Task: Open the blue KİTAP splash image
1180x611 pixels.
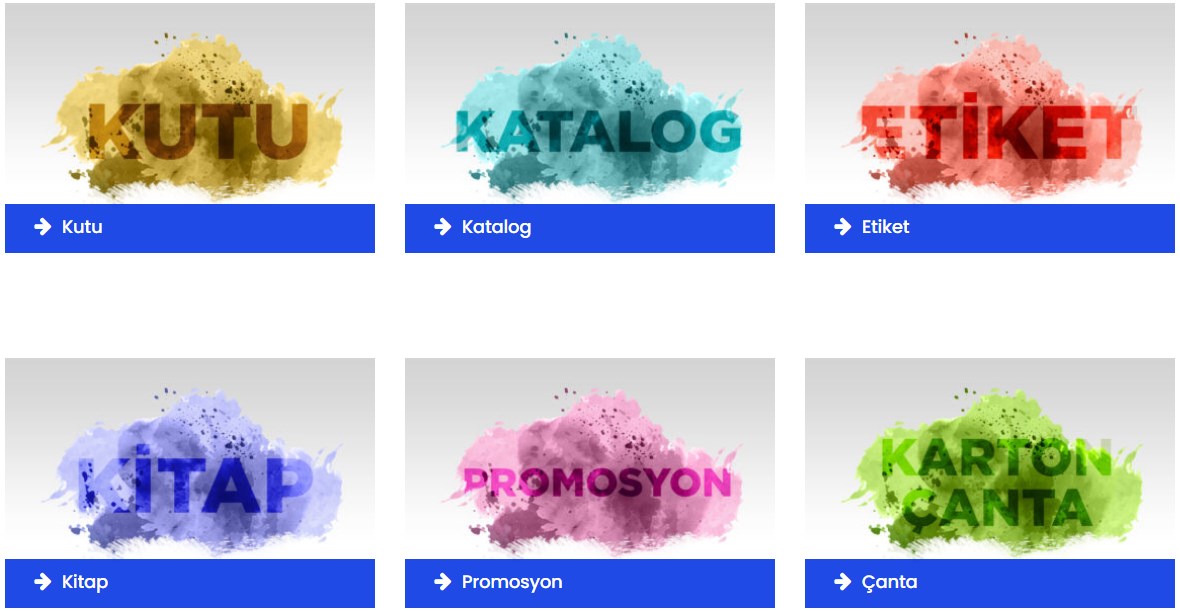Action: 190,458
